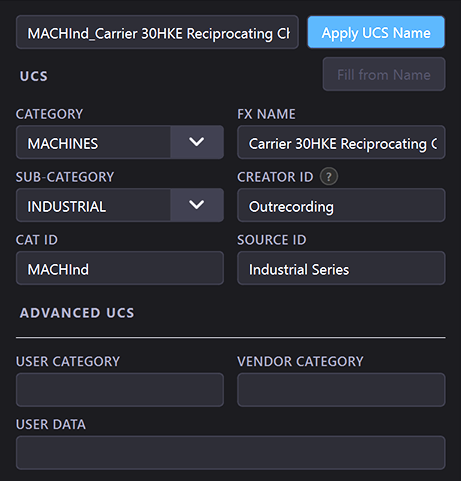Screen dimensions: 461x481
Task: Click the UCS section heading
Action: 34,76
